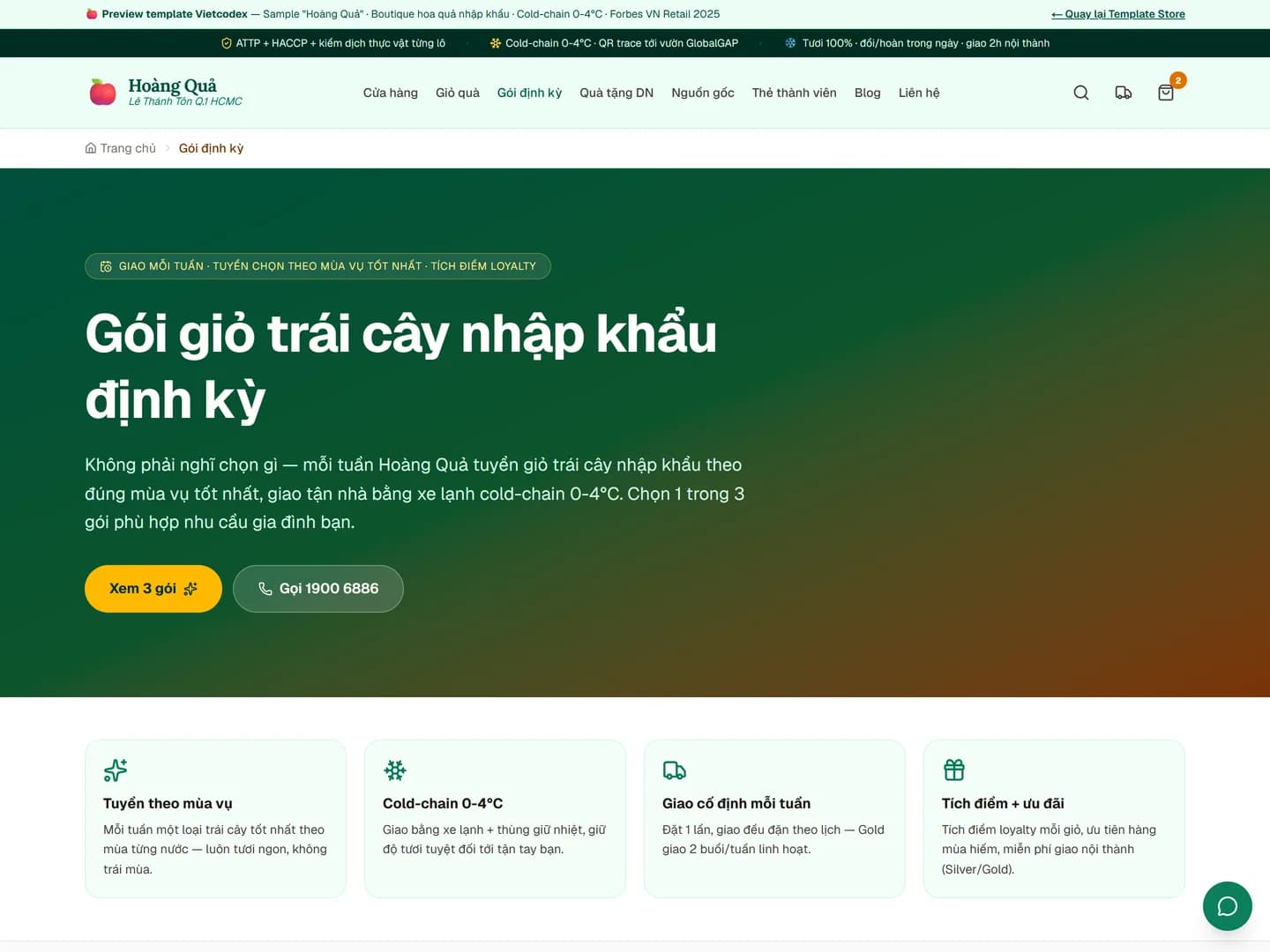Click Gọi 1900 6886 button
Image resolution: width=1270 pixels, height=952 pixels.
[x=318, y=589]
